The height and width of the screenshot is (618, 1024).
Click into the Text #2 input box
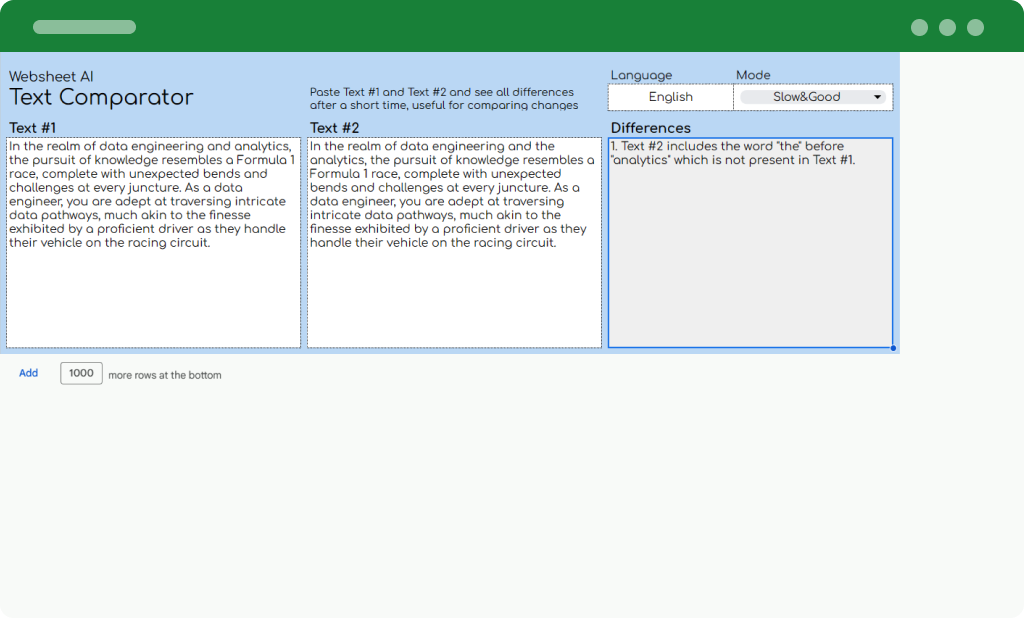[x=455, y=242]
